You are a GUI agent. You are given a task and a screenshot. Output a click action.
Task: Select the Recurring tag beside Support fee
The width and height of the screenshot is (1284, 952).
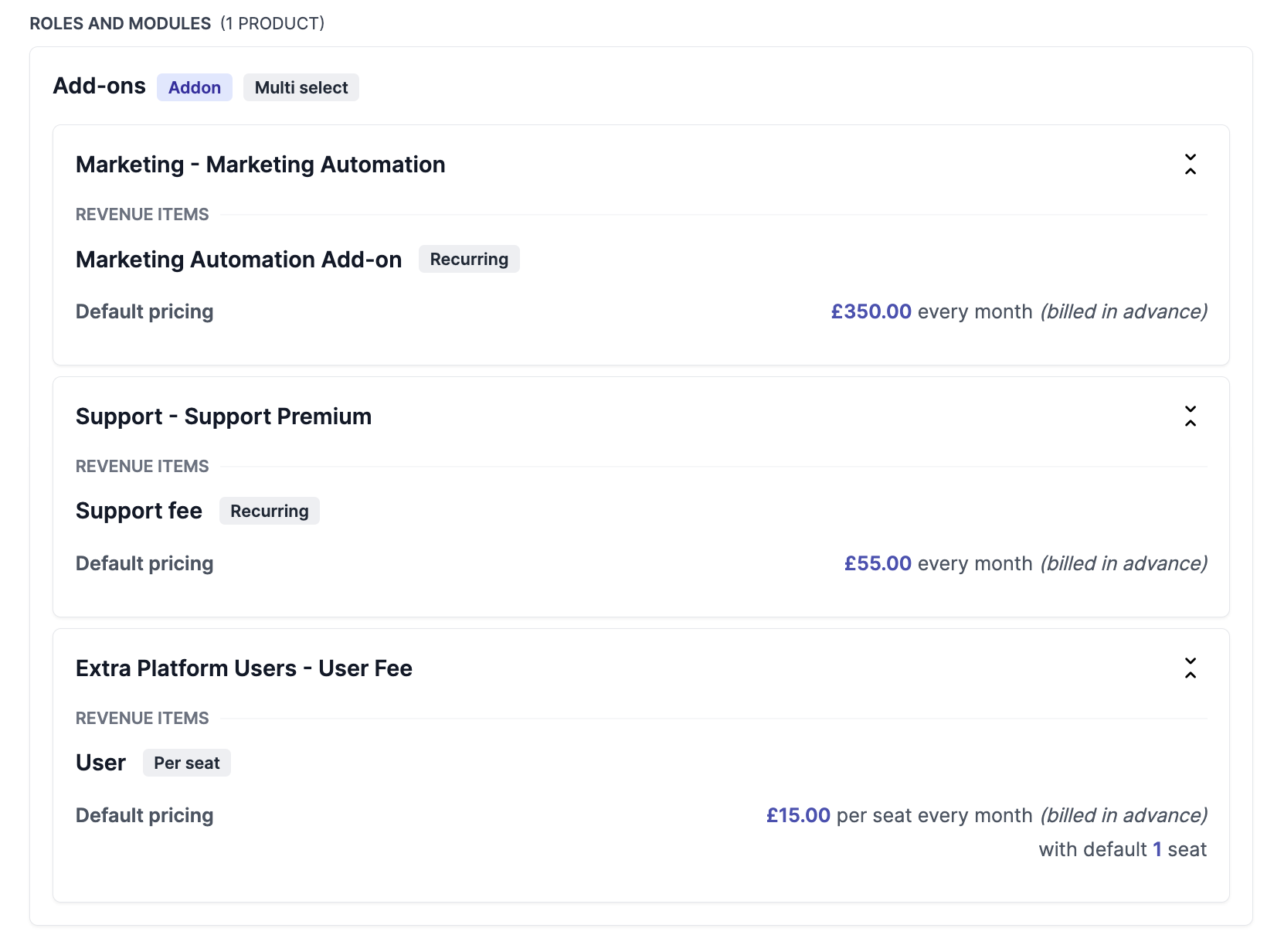point(269,511)
